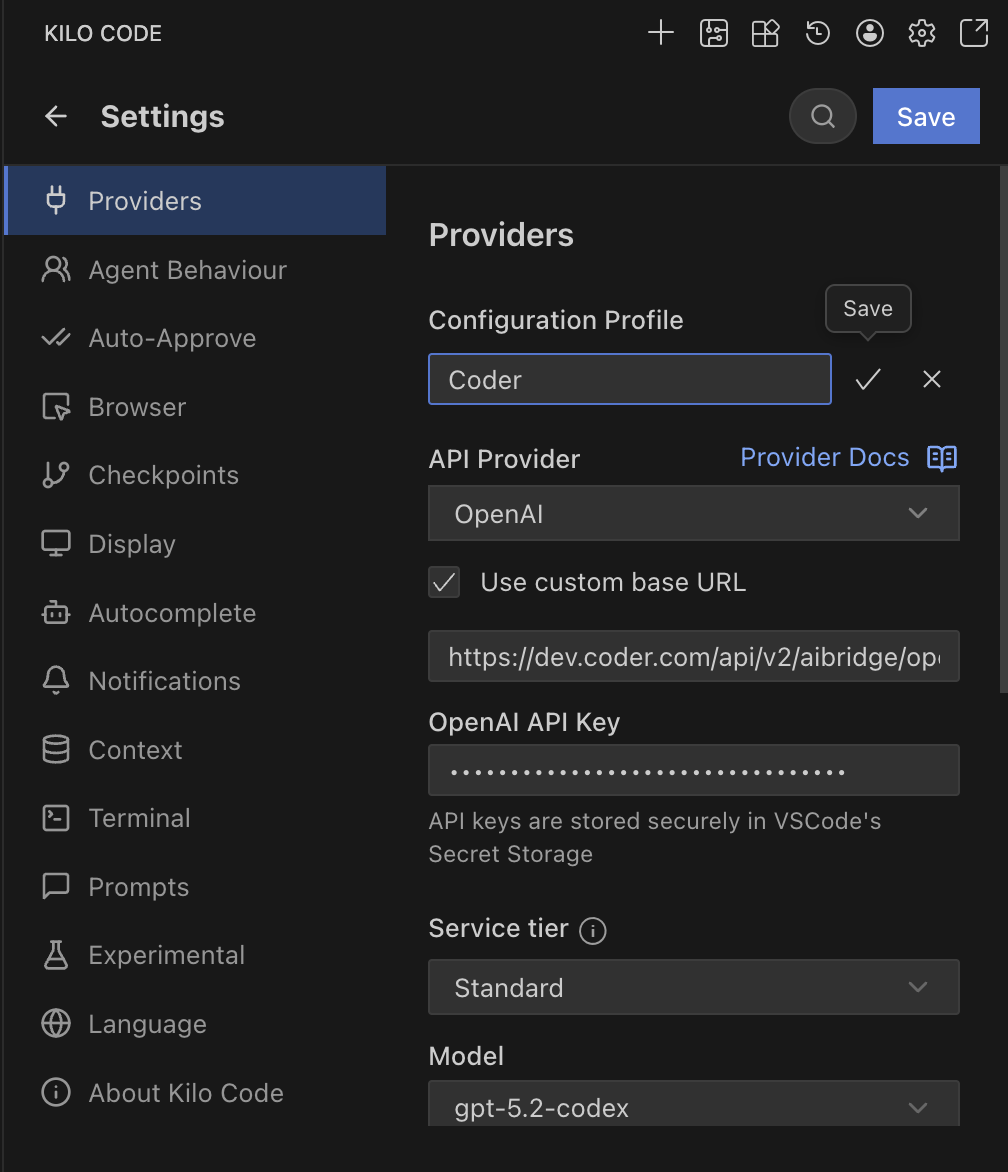Open the Marketplace icon
The image size is (1008, 1172).
coord(765,33)
